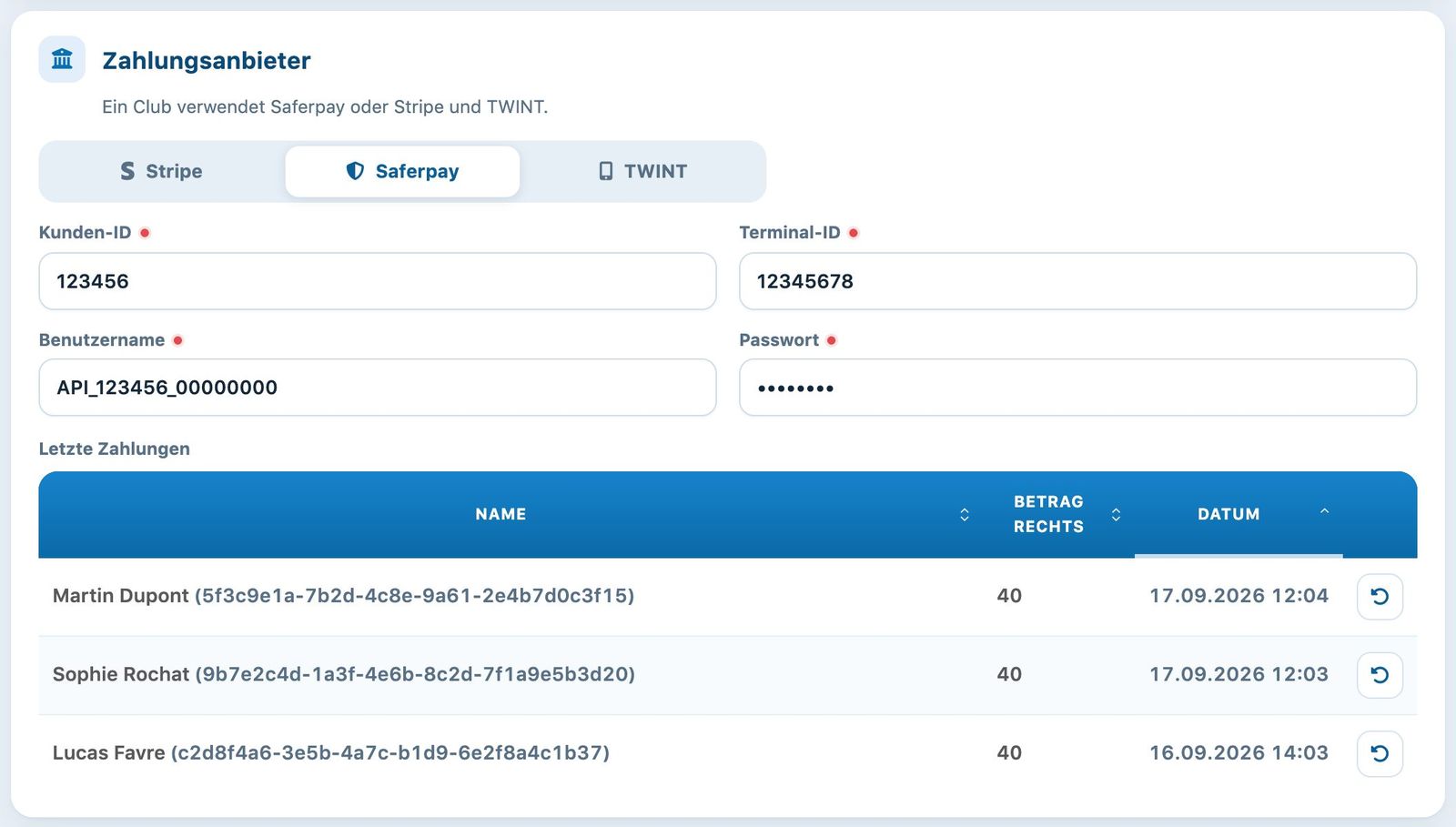Click the Benutzername text field
Image resolution: width=1456 pixels, height=827 pixels.
click(378, 388)
